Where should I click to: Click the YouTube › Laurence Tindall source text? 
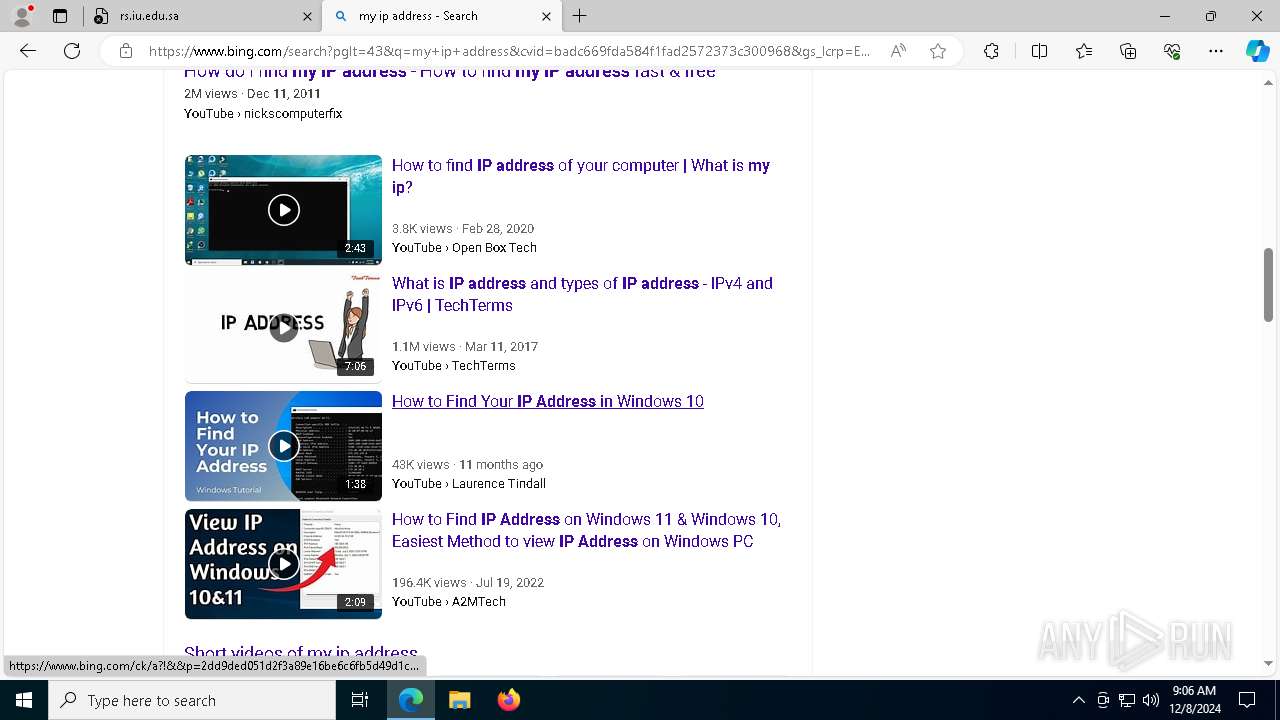point(469,483)
